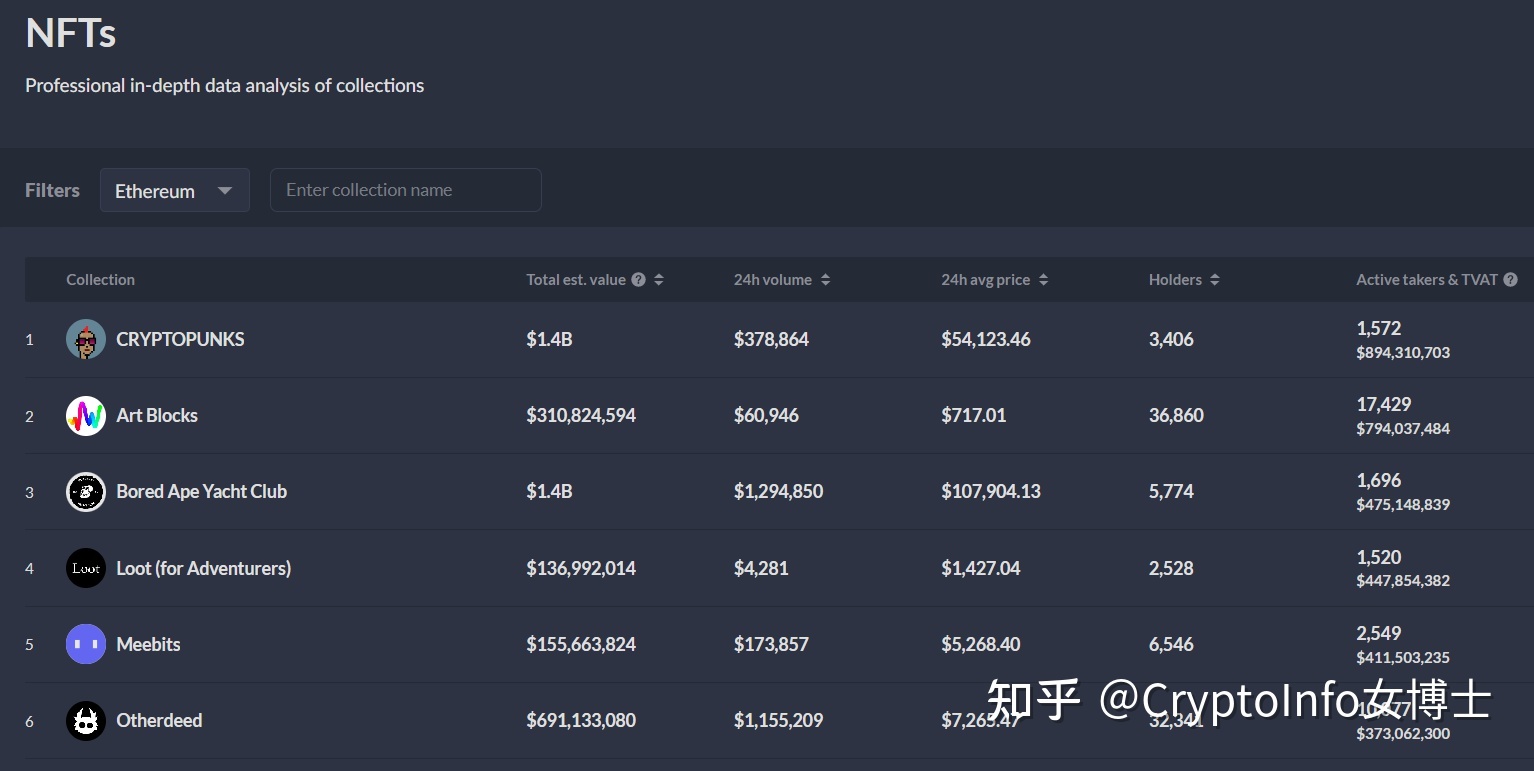Select Meebits holders count 6,546
The image size is (1534, 771).
click(x=1171, y=644)
